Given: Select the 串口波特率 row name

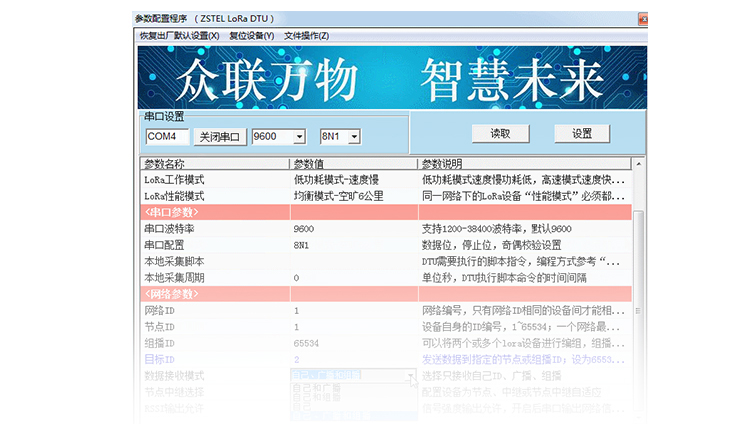Looking at the screenshot, I should pyautogui.click(x=169, y=229).
